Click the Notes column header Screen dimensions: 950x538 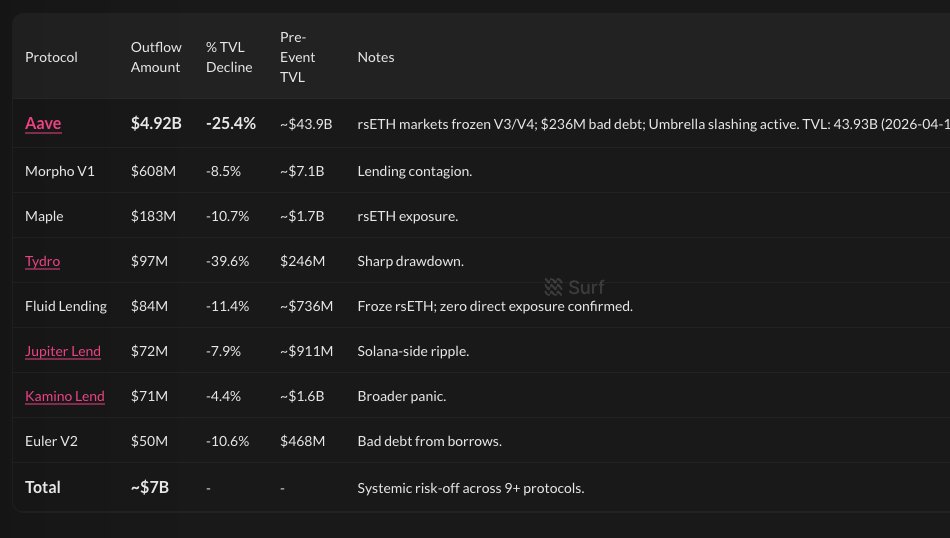[x=376, y=57]
